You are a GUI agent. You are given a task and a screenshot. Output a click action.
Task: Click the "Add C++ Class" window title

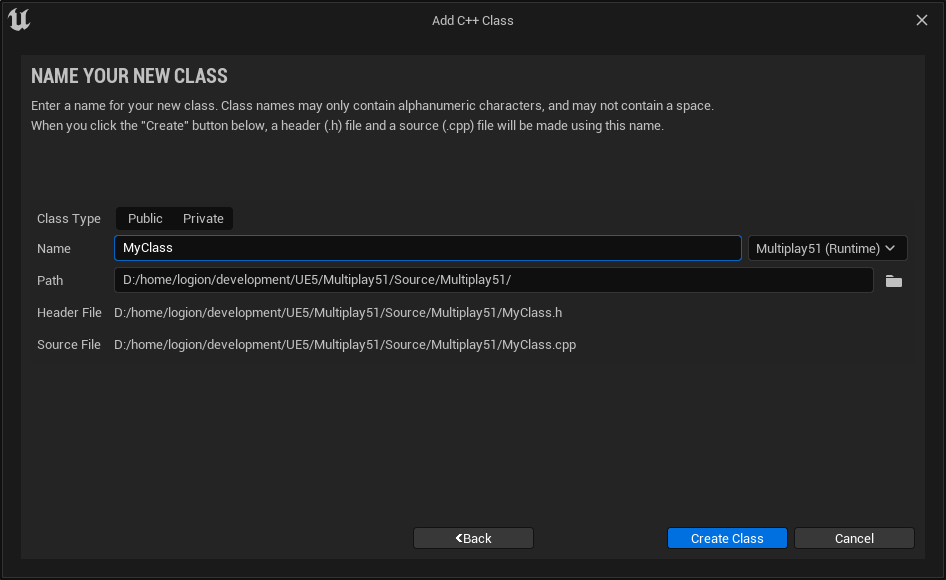[473, 20]
